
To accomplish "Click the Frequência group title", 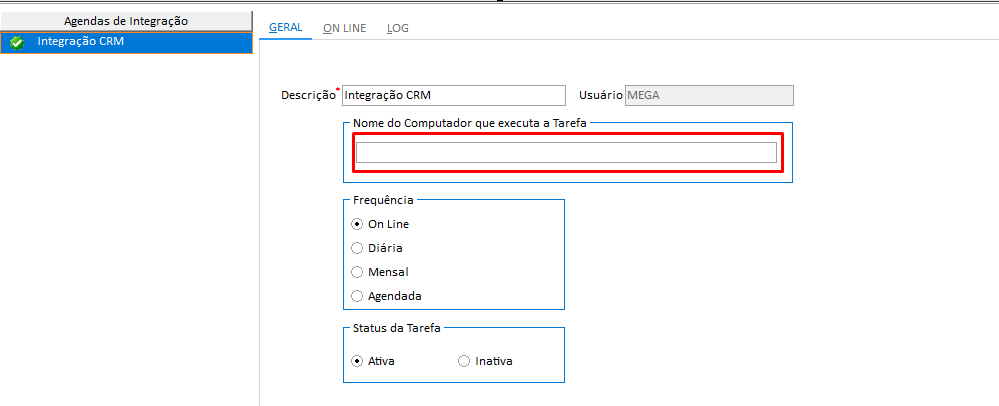I will (x=383, y=200).
